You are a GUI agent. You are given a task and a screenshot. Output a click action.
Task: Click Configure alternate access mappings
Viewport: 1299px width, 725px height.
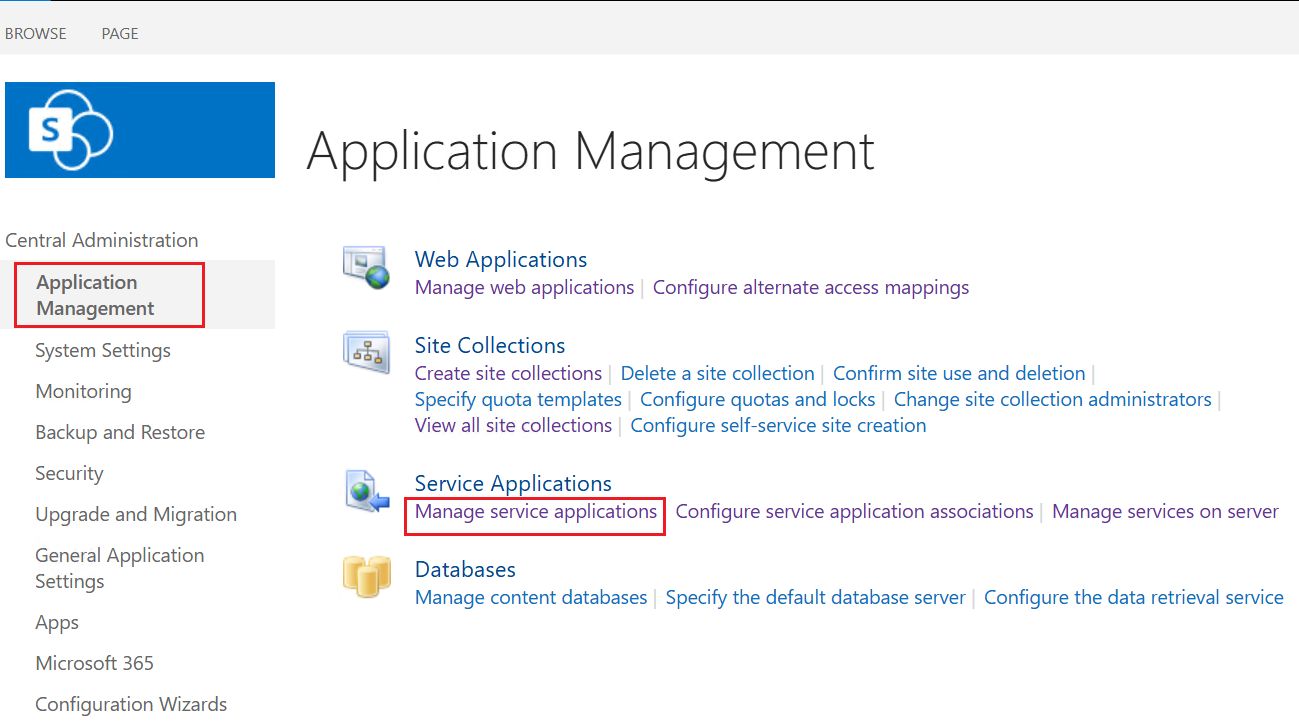811,287
